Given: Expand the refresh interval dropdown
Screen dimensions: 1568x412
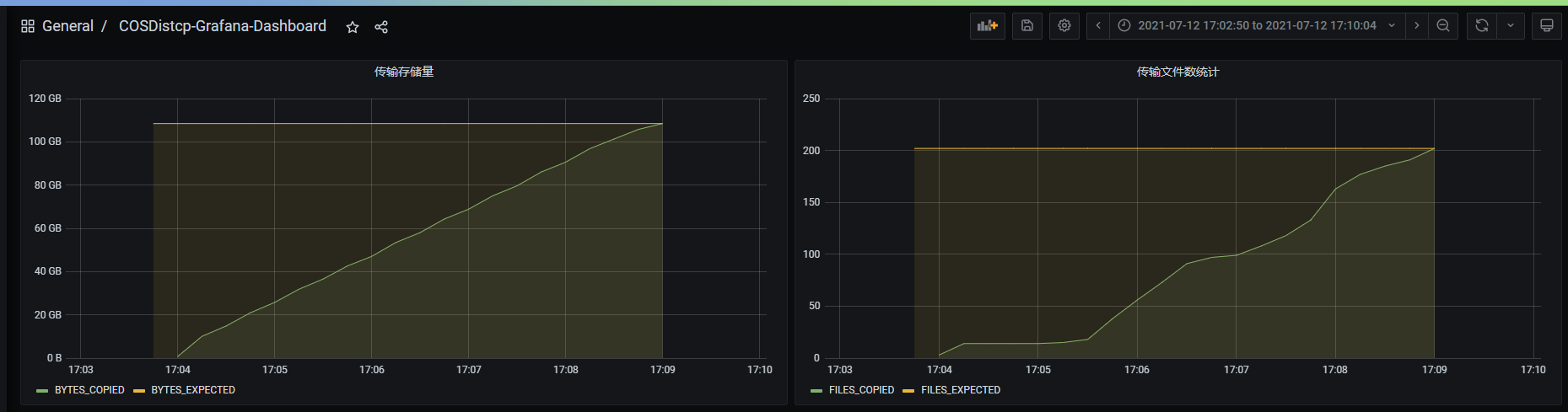Looking at the screenshot, I should pyautogui.click(x=1511, y=25).
